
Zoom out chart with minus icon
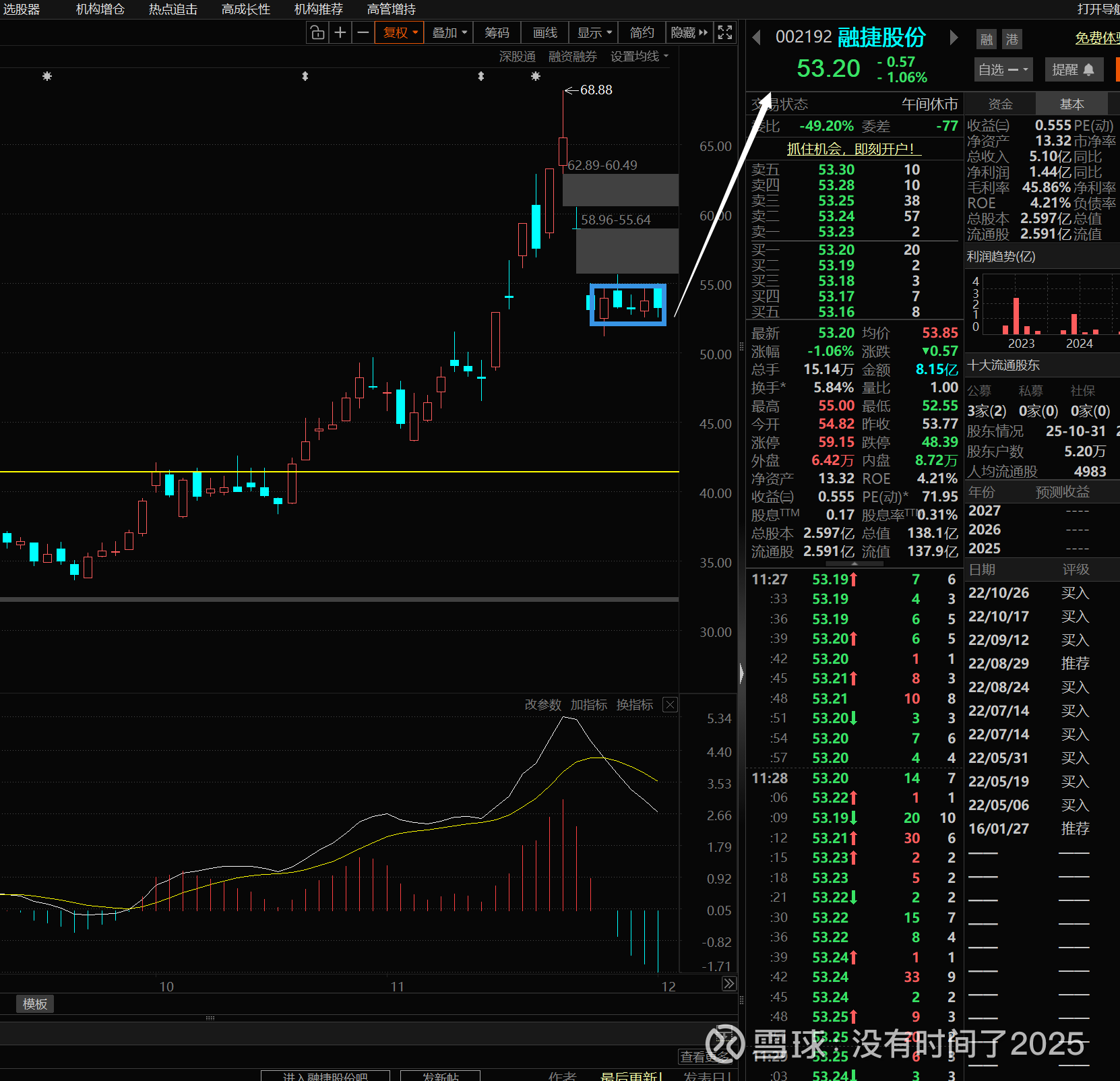tap(363, 32)
